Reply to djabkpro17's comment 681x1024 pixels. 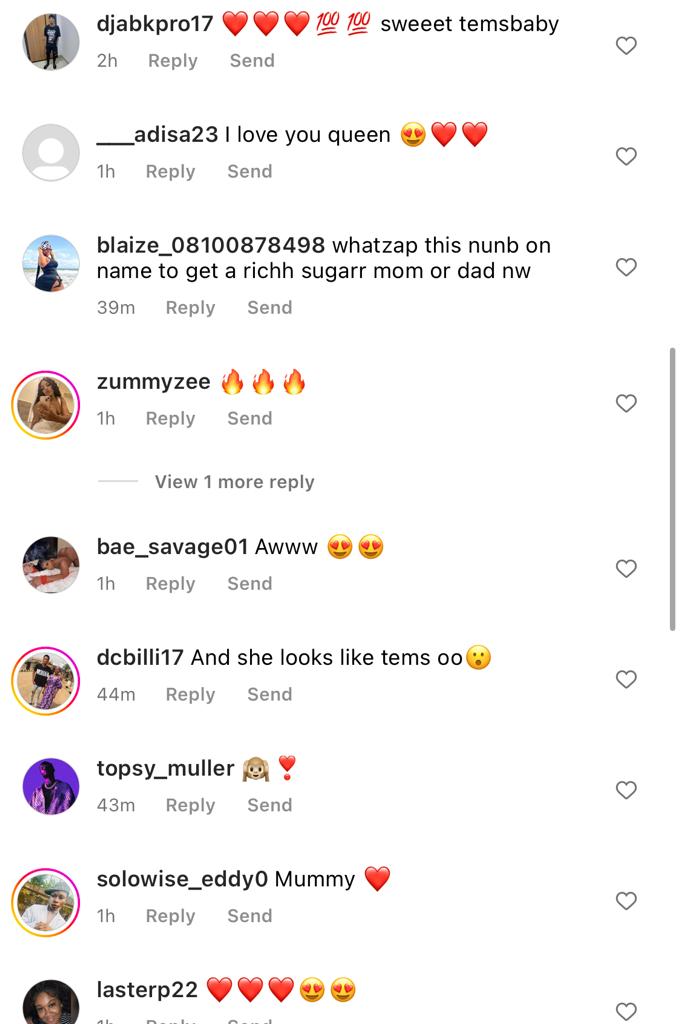(172, 61)
